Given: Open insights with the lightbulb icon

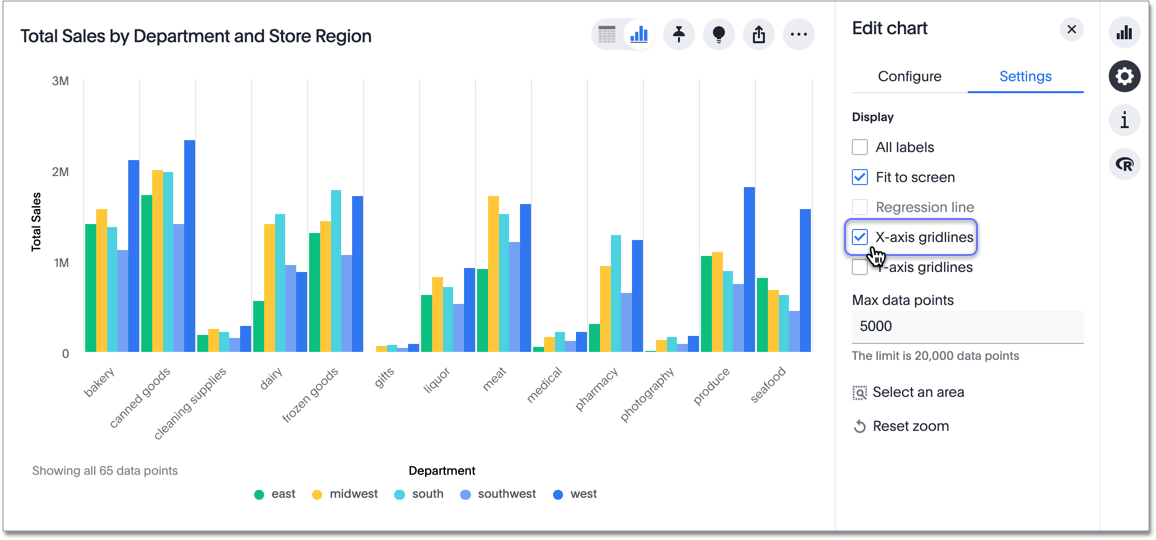Looking at the screenshot, I should (718, 35).
